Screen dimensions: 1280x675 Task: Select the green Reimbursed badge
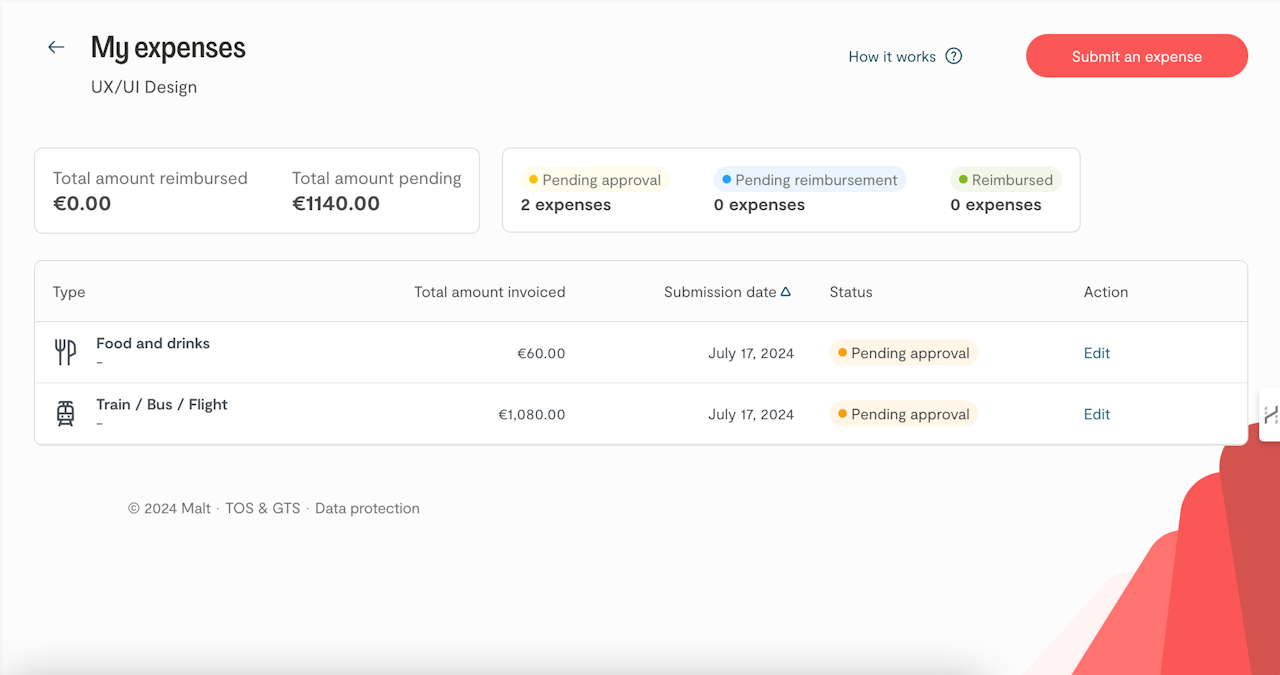[x=1005, y=180]
